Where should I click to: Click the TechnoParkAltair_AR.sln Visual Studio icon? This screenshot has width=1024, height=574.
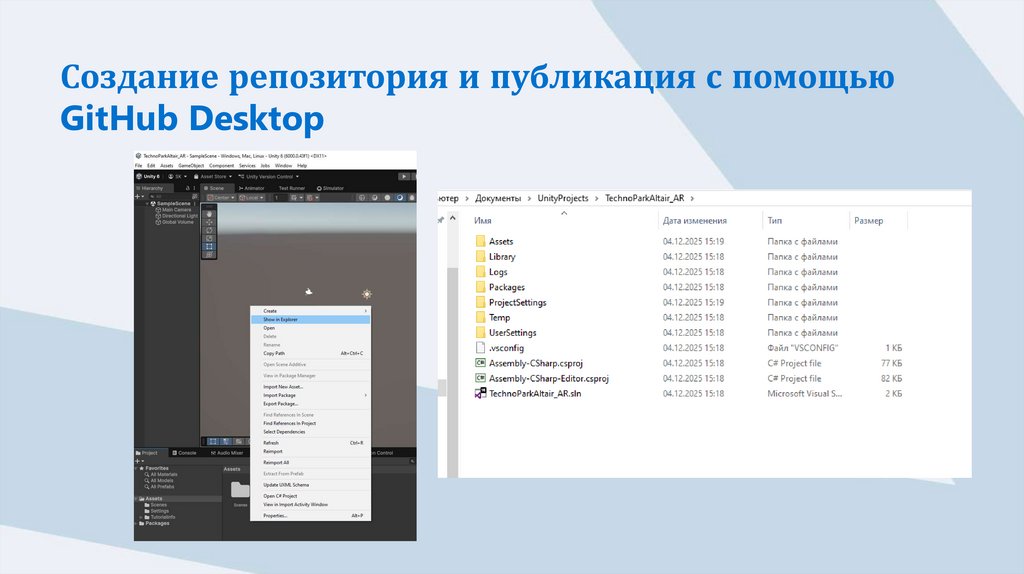(481, 393)
